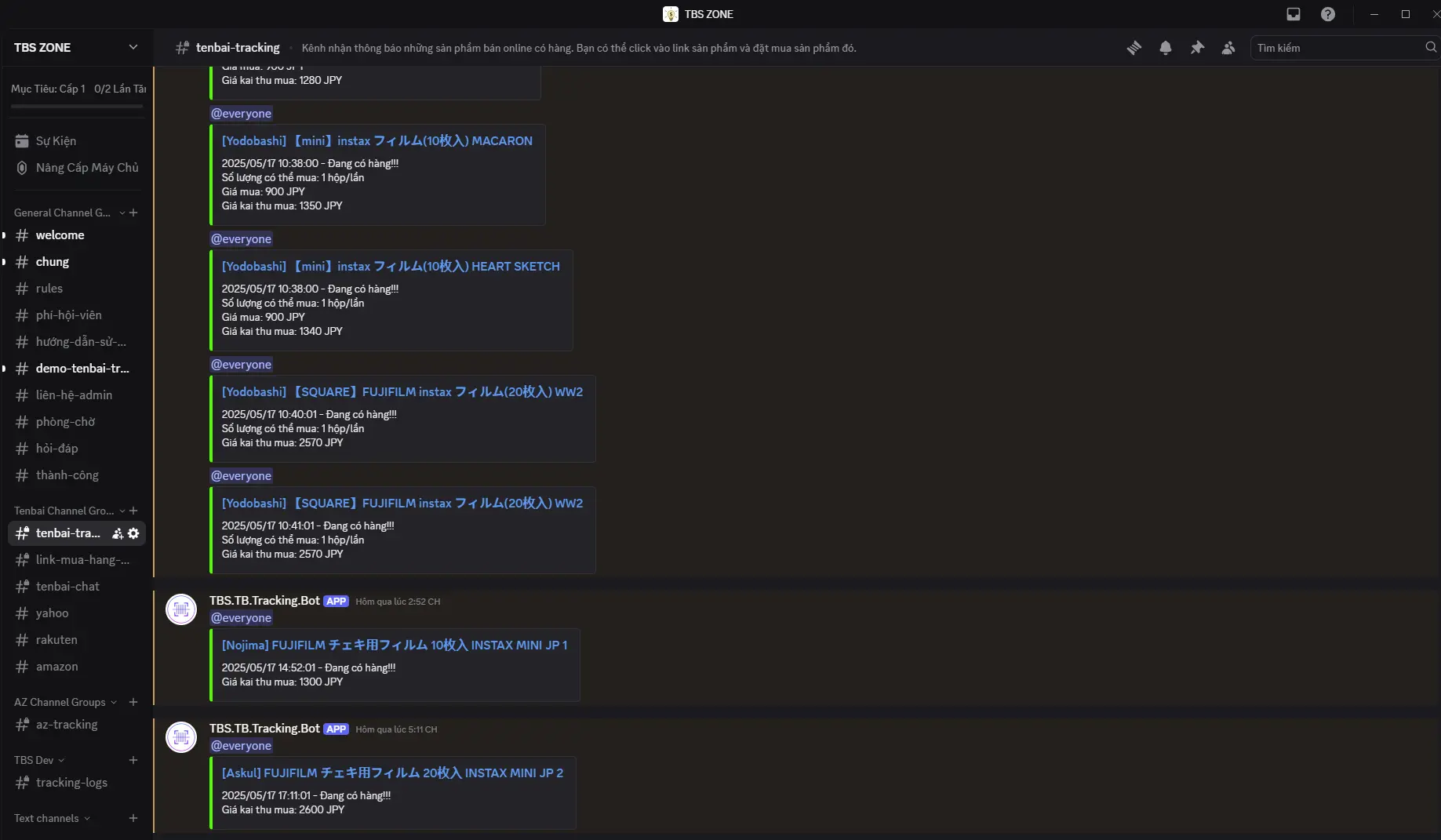Click the search magnifier icon
The width and height of the screenshot is (1441, 840).
coord(1431,47)
